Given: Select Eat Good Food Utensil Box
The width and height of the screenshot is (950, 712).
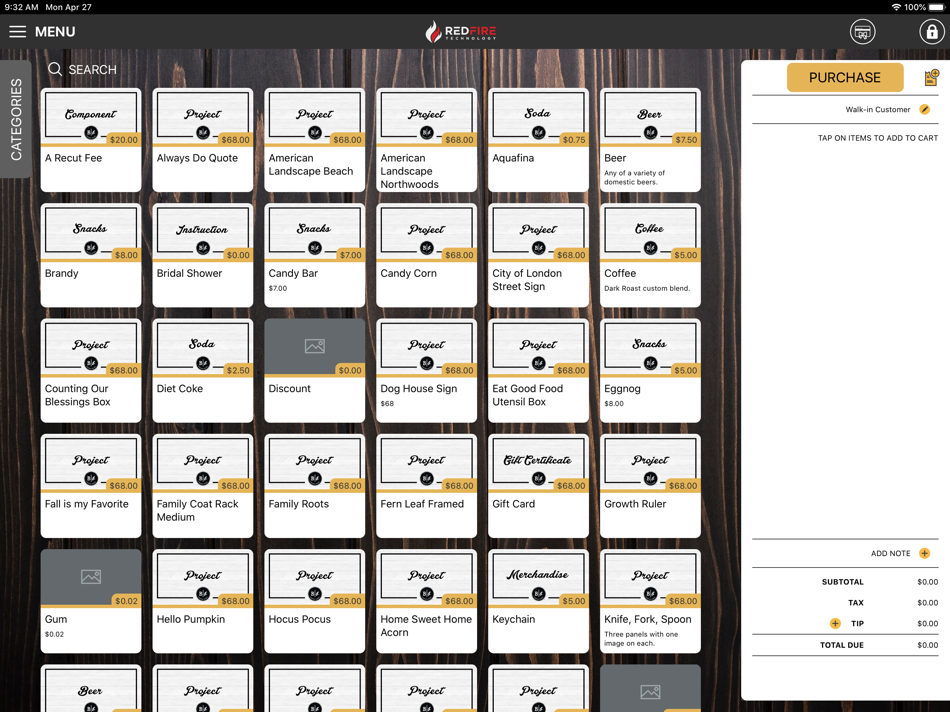Looking at the screenshot, I should [538, 371].
